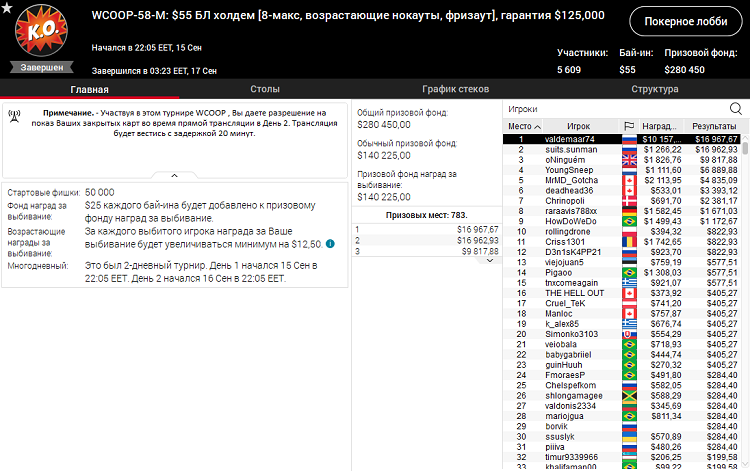Click the 1st place prize $16 967,67 in payouts list

point(477,230)
